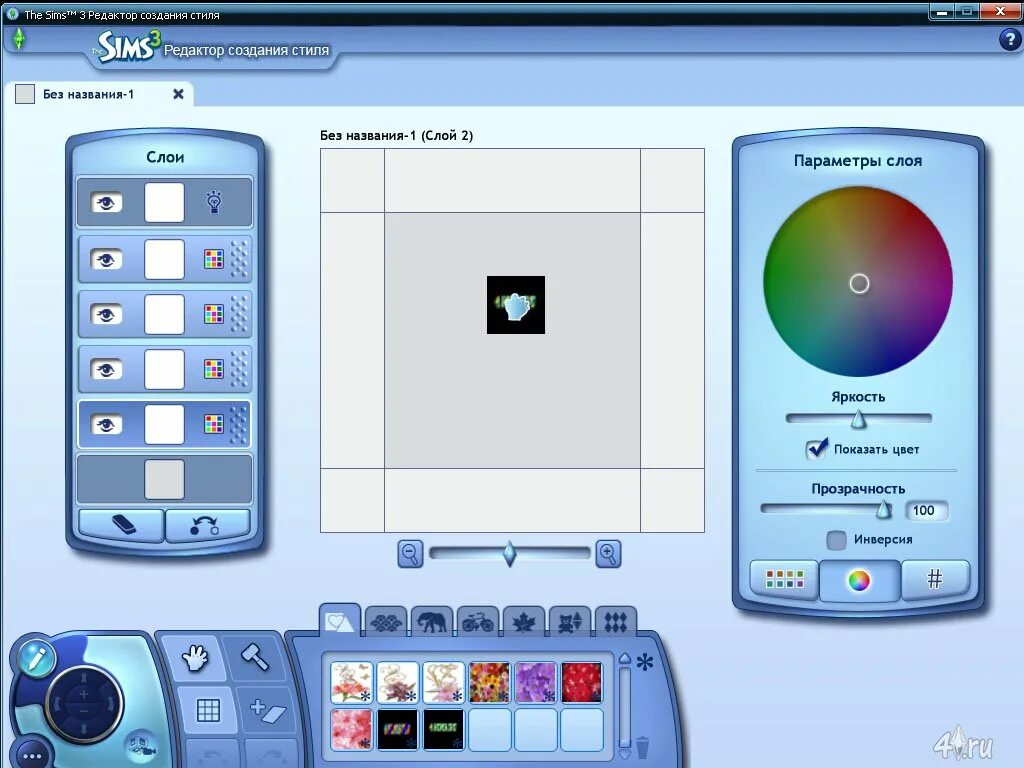The image size is (1024, 768).
Task: Open the bicycle pattern category
Action: pos(477,620)
